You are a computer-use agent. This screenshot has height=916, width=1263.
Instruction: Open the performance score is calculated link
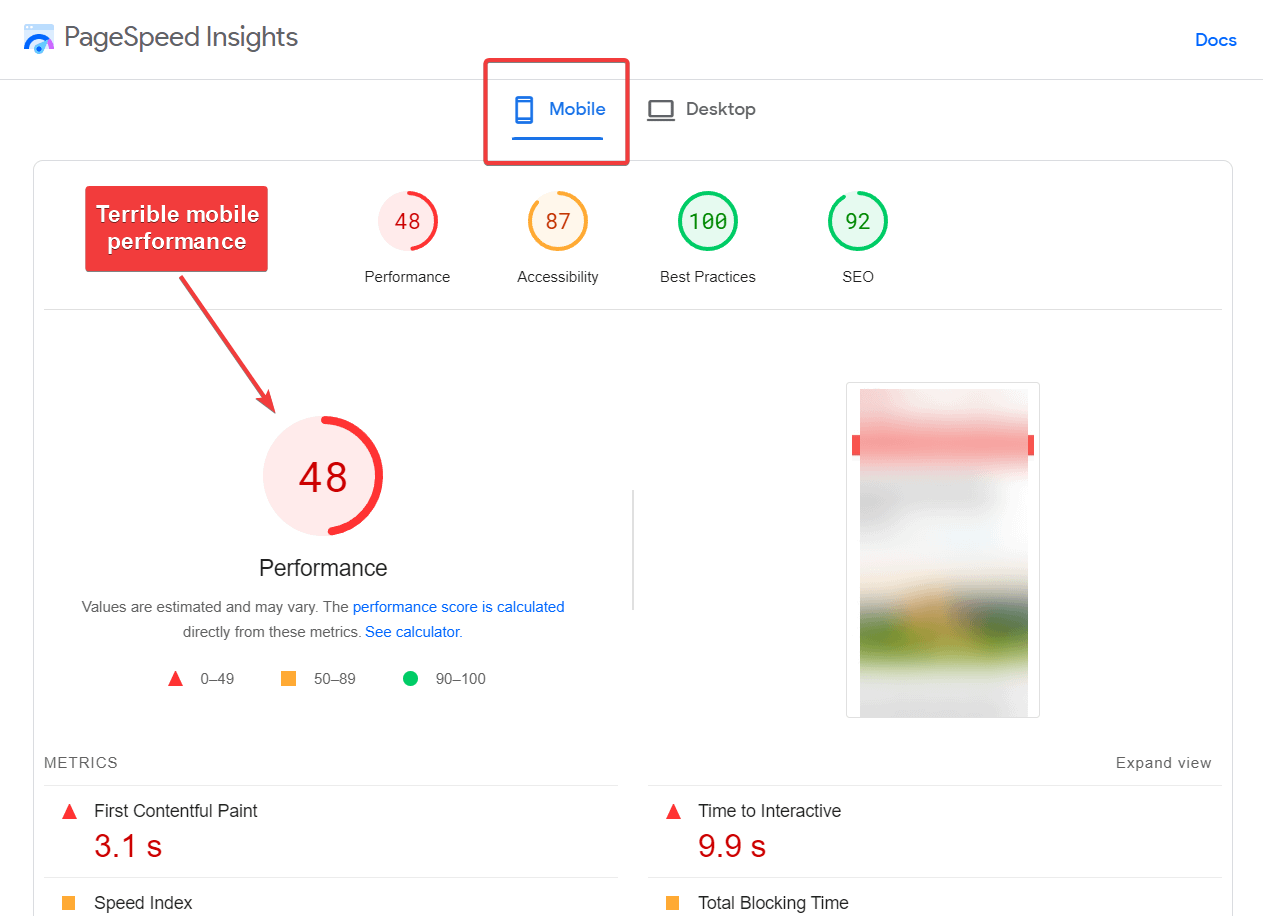click(459, 606)
